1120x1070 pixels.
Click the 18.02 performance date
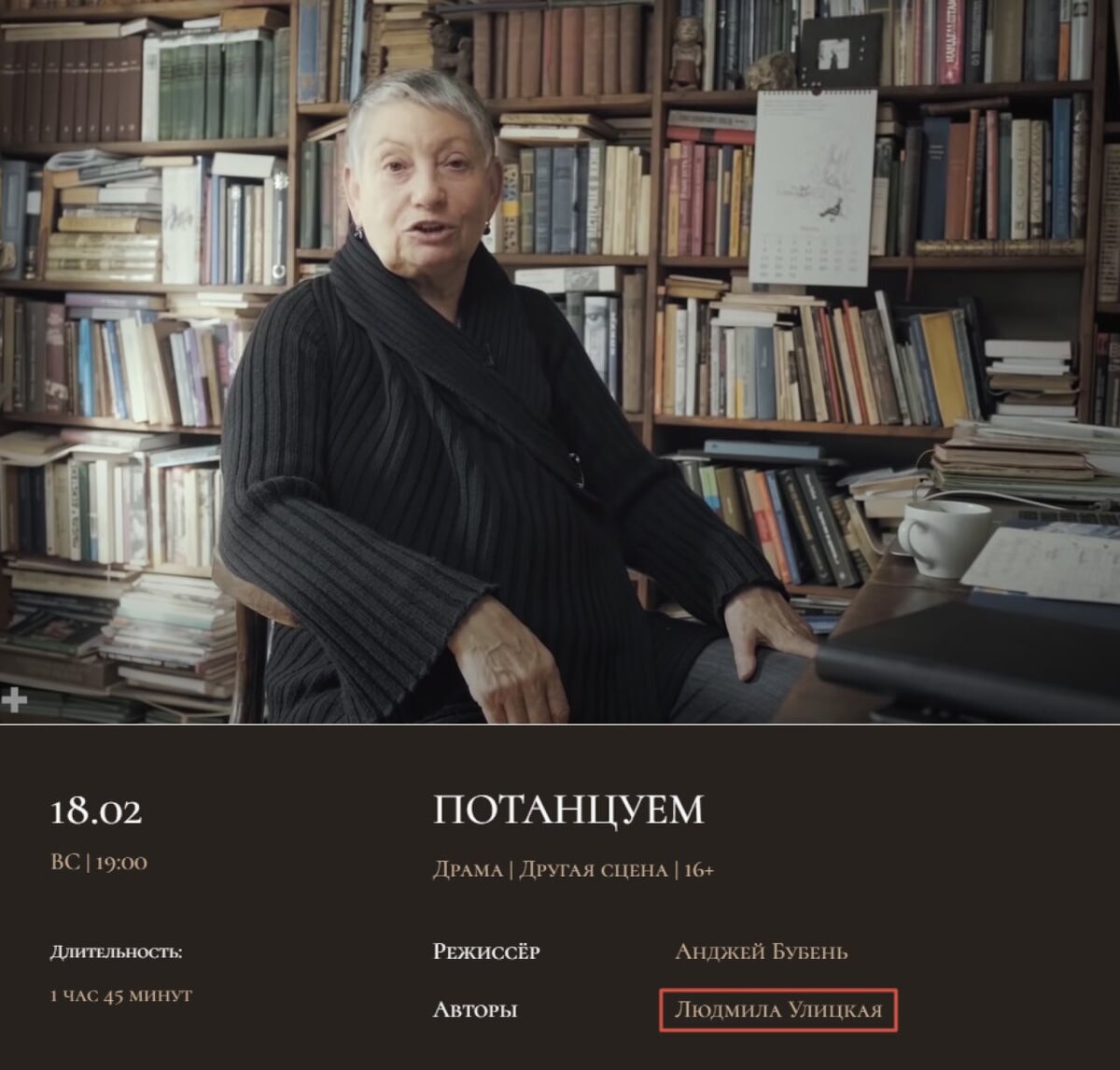pos(96,810)
